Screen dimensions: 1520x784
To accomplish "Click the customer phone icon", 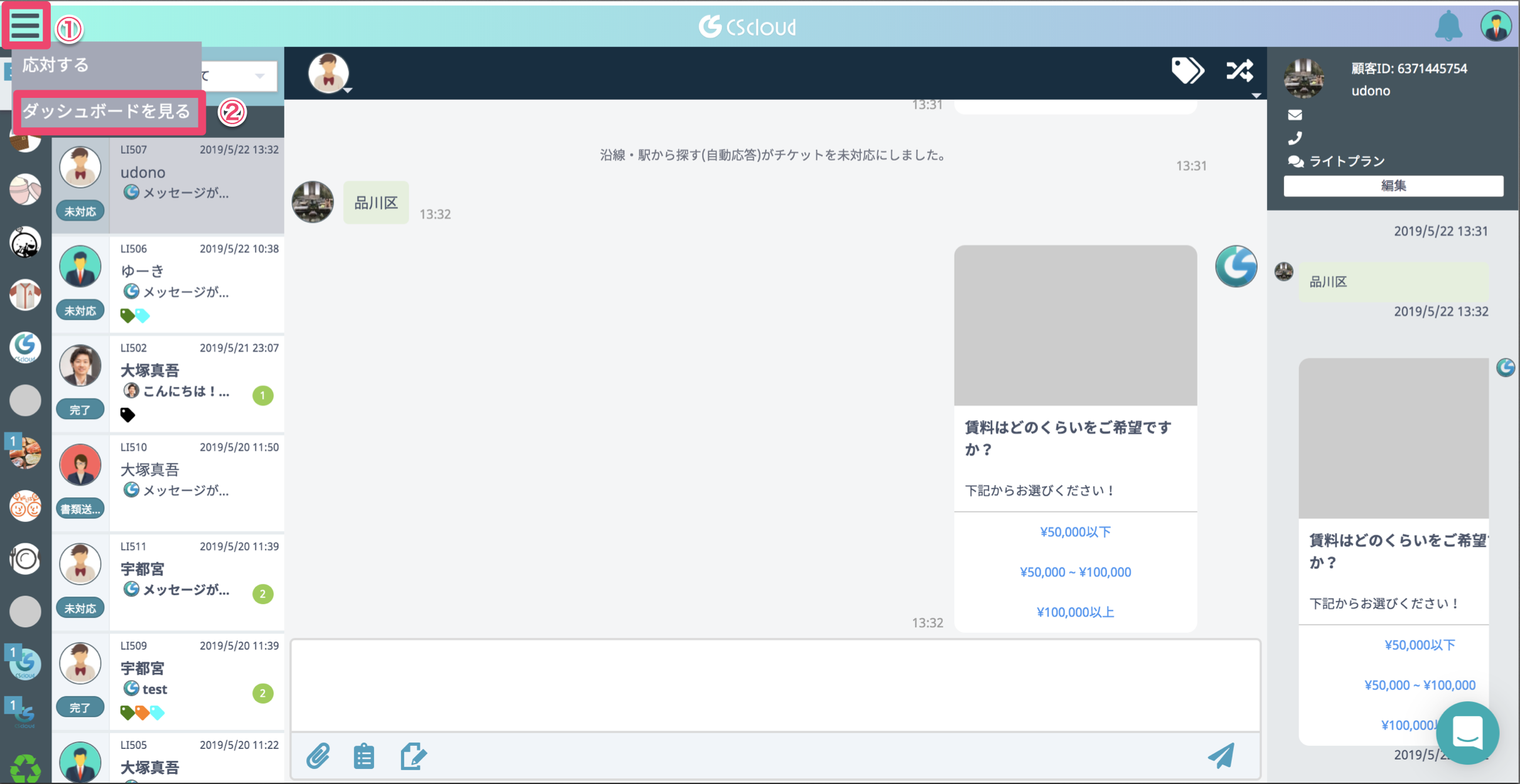I will [x=1295, y=138].
